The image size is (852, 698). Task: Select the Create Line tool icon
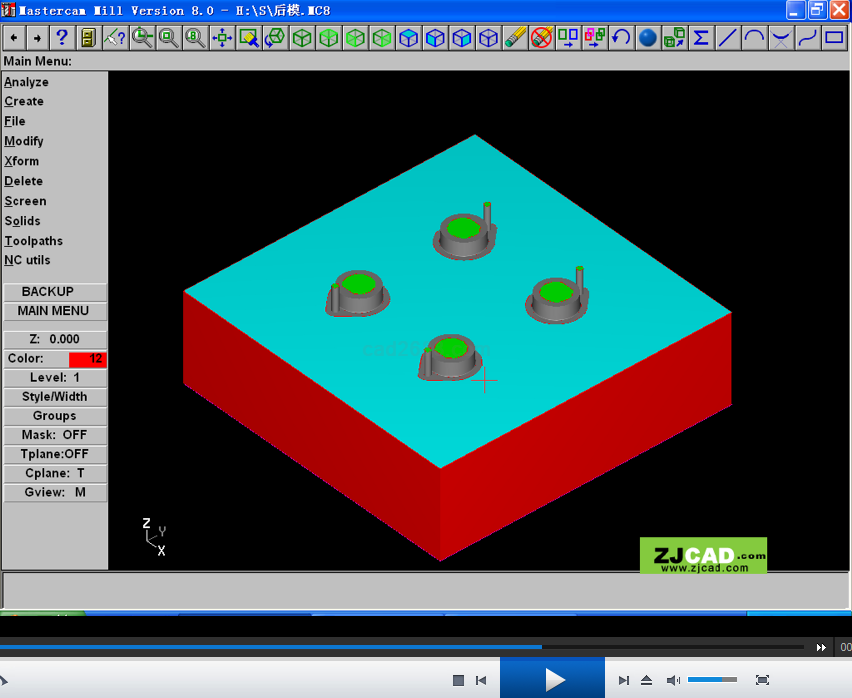(728, 38)
